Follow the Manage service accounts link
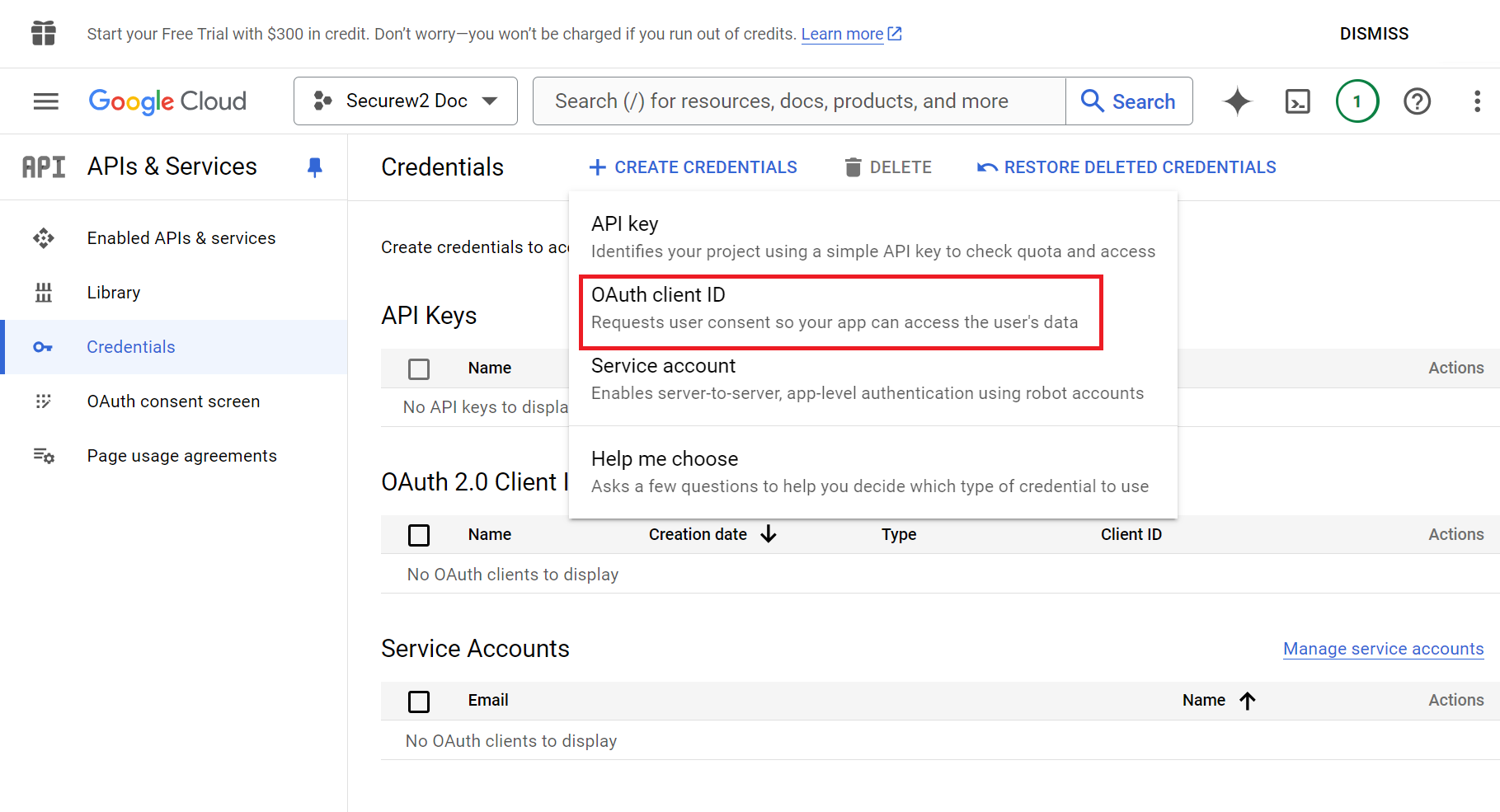This screenshot has height=812, width=1500. tap(1383, 649)
